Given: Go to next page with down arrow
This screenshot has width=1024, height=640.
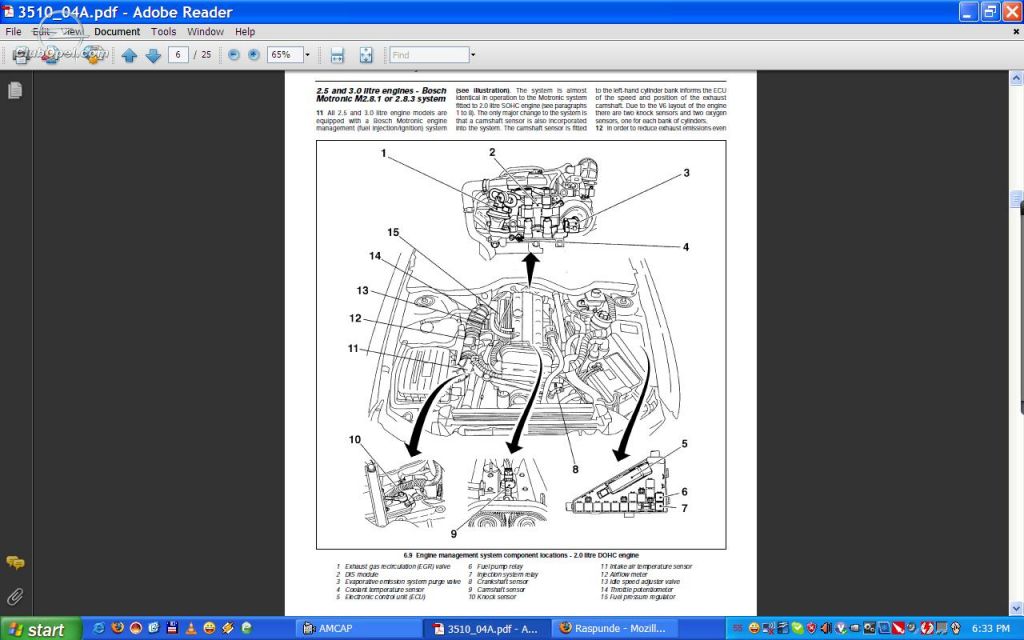Looking at the screenshot, I should pyautogui.click(x=153, y=56).
